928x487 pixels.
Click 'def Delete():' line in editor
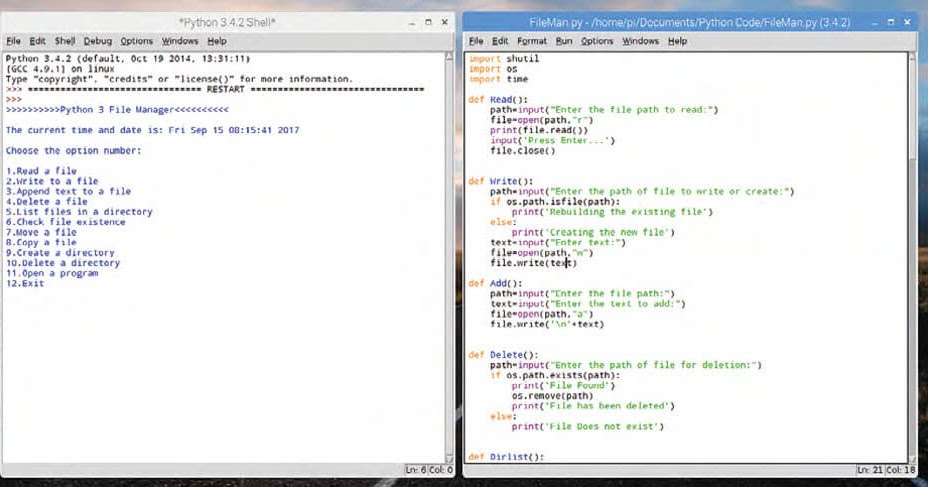tap(504, 354)
